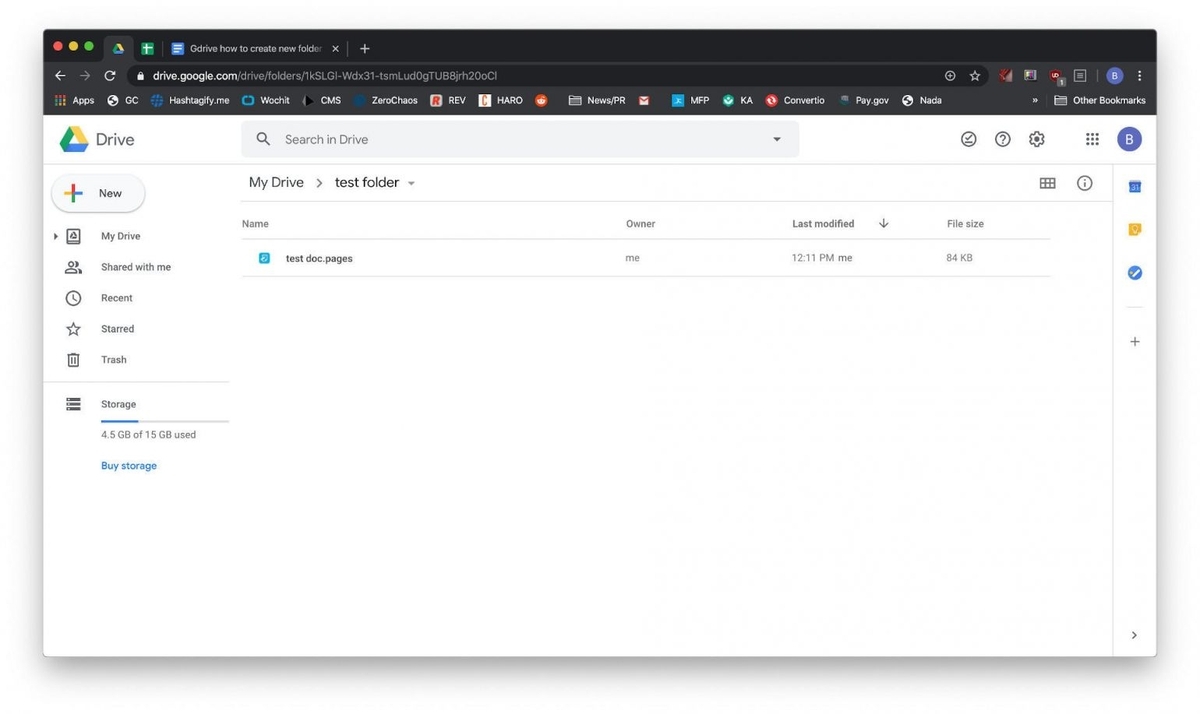Image resolution: width=1200 pixels, height=714 pixels.
Task: Expand the My Drive tree in sidebar
Action: pyautogui.click(x=56, y=235)
